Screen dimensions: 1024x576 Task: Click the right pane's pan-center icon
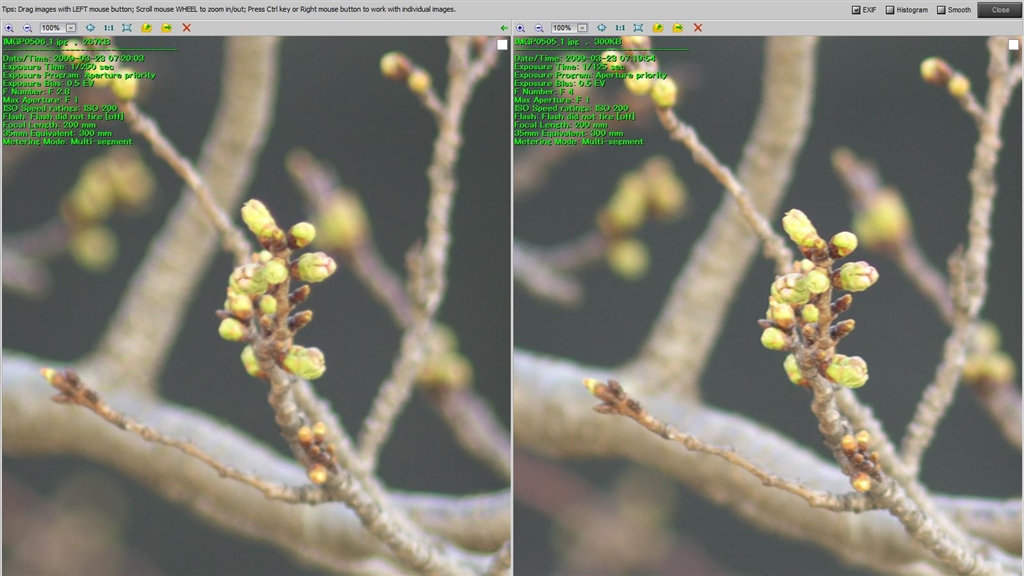pos(601,28)
